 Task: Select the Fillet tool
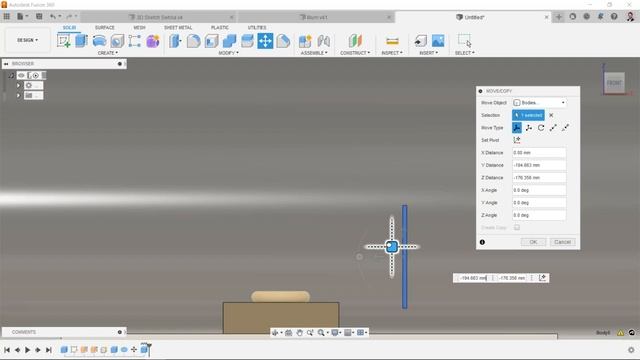[x=193, y=41]
